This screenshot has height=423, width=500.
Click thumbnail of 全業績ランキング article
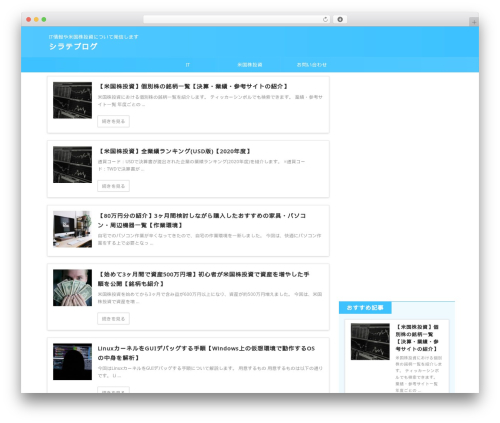point(72,165)
